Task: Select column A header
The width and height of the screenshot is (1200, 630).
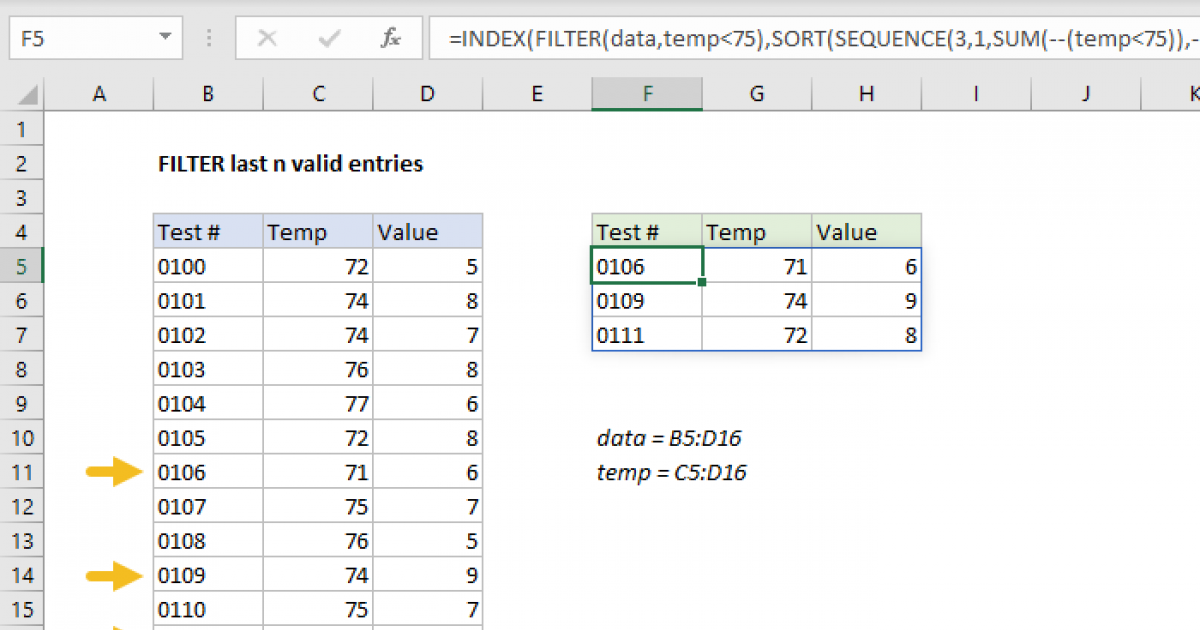Action: tap(99, 93)
